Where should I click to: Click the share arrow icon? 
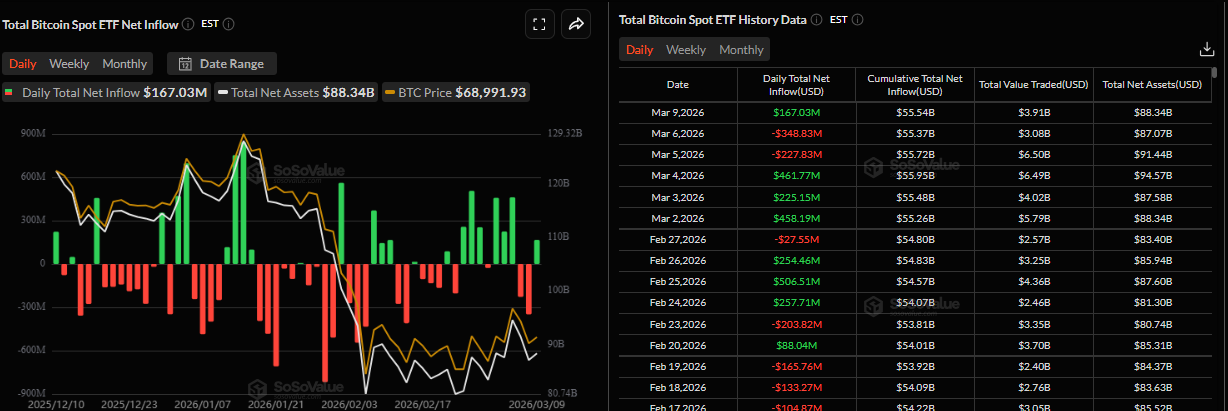tap(576, 25)
